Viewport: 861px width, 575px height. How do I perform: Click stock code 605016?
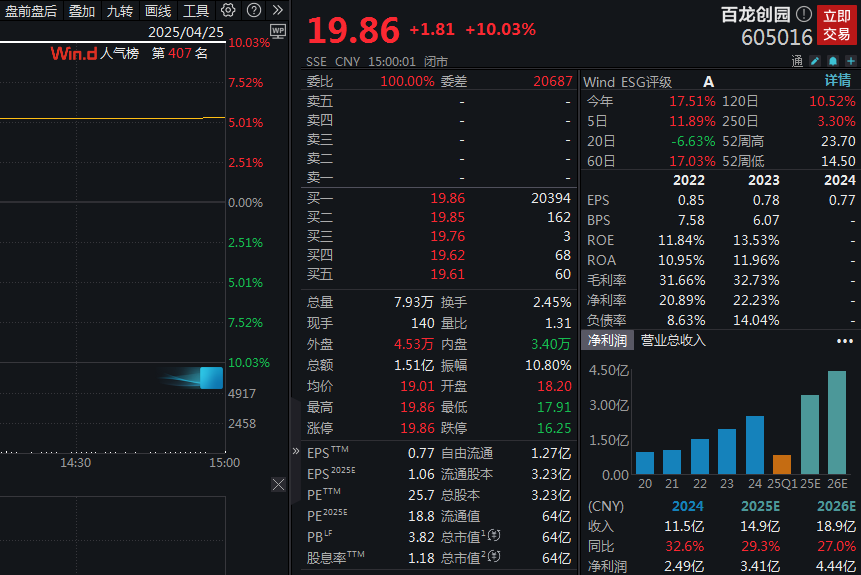click(x=776, y=37)
